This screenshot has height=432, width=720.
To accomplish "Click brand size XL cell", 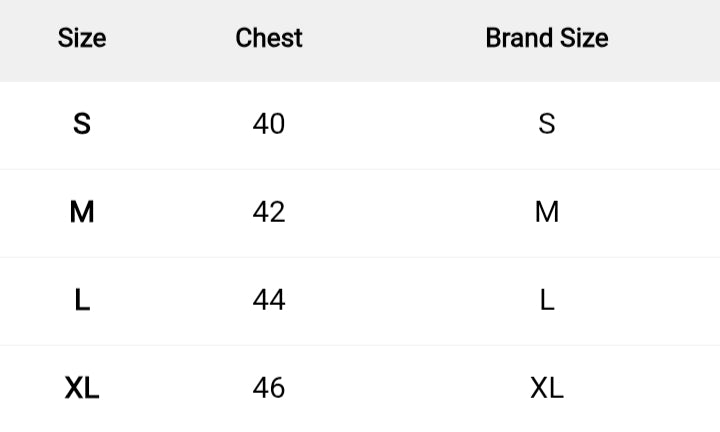I will [x=547, y=388].
